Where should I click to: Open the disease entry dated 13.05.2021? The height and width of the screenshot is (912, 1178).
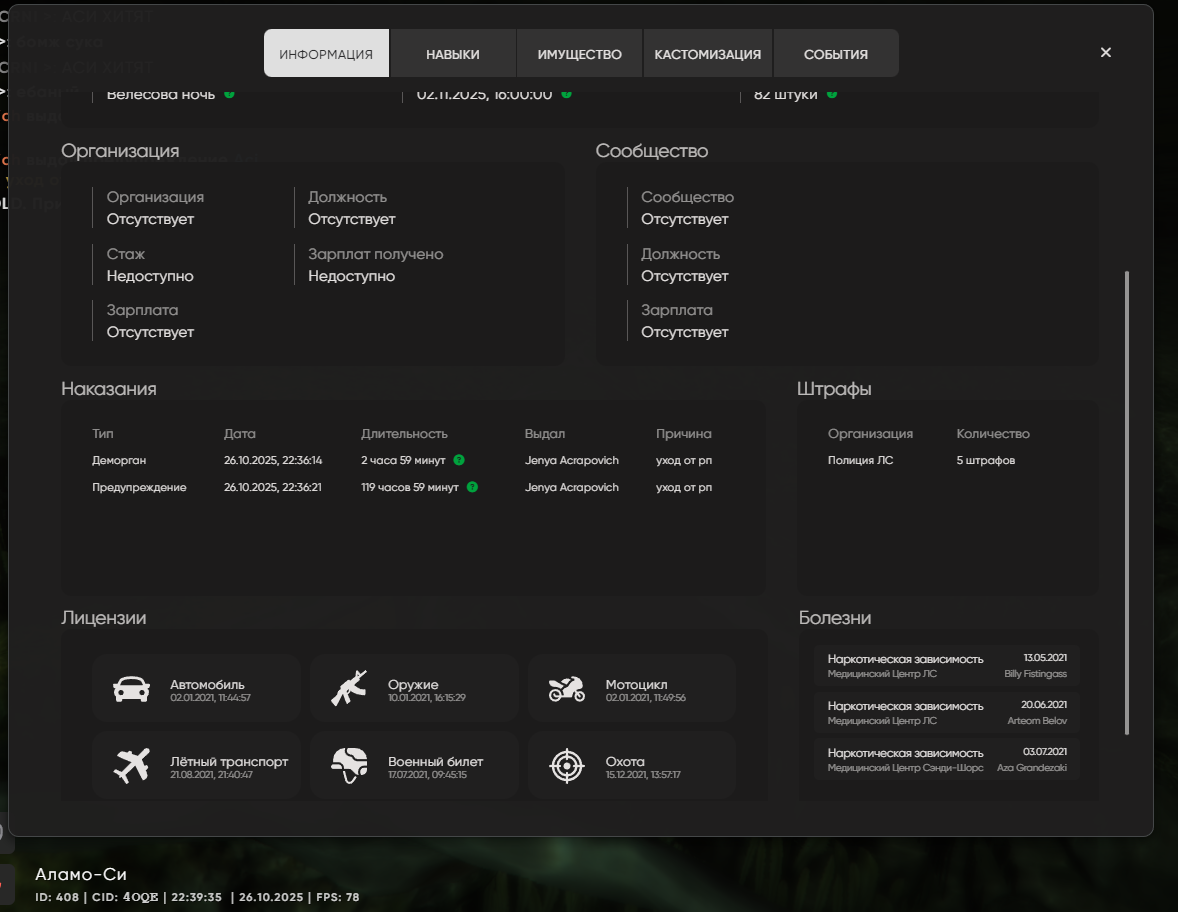click(x=946, y=665)
